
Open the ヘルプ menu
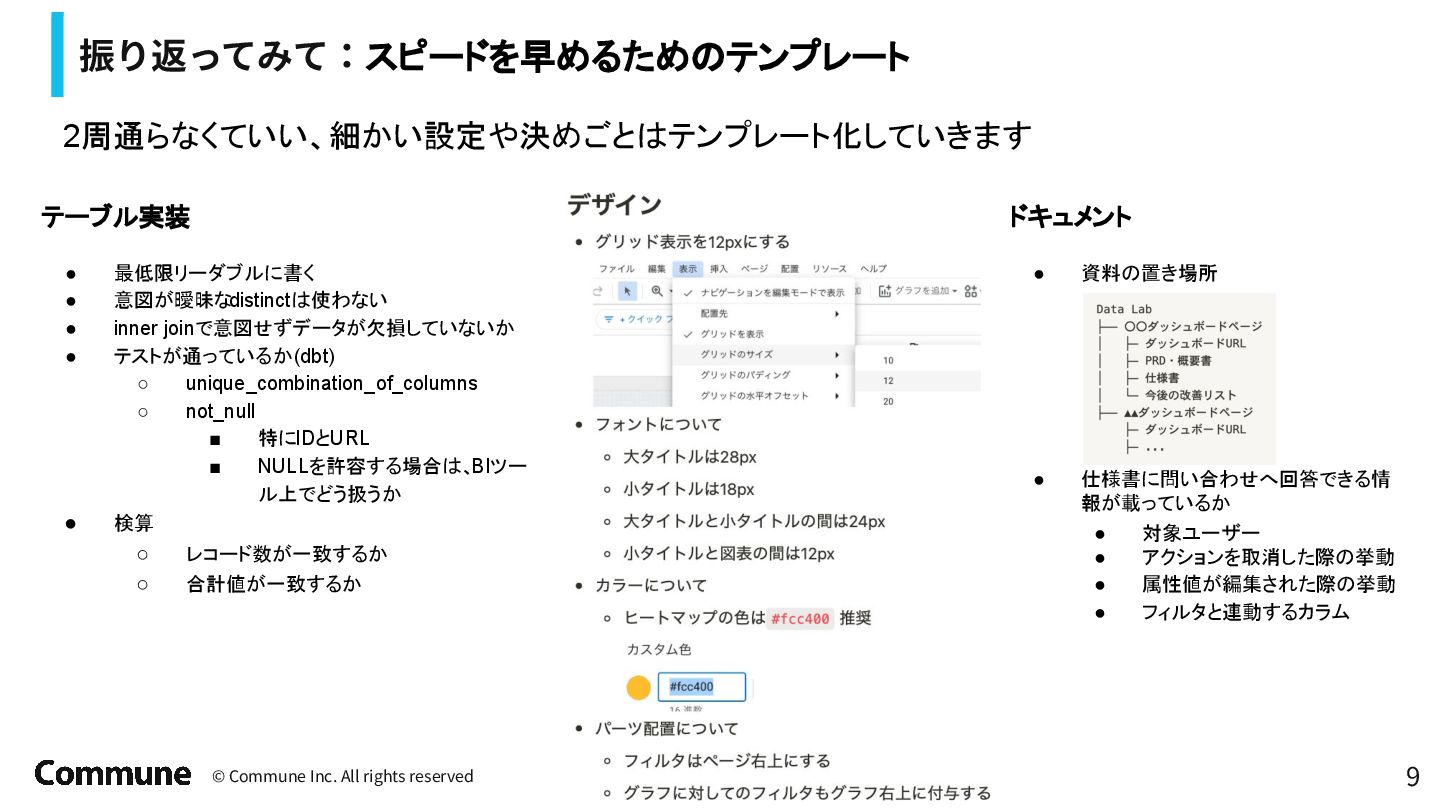pyautogui.click(x=874, y=269)
